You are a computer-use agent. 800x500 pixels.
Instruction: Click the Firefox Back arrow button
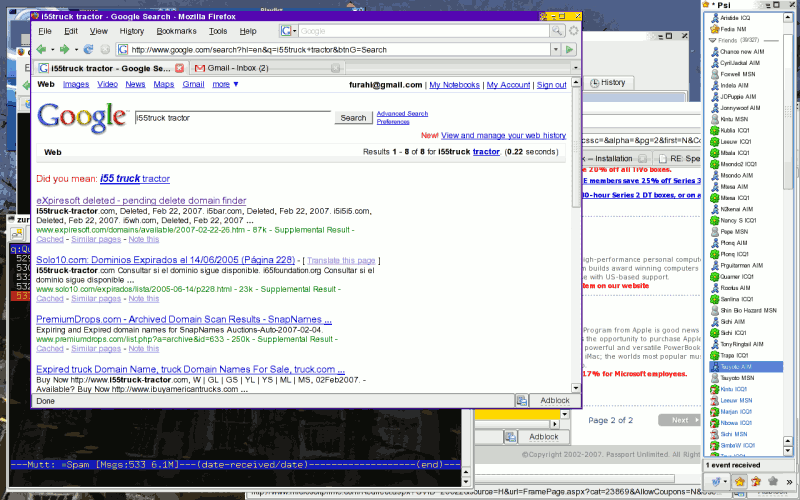coord(40,49)
